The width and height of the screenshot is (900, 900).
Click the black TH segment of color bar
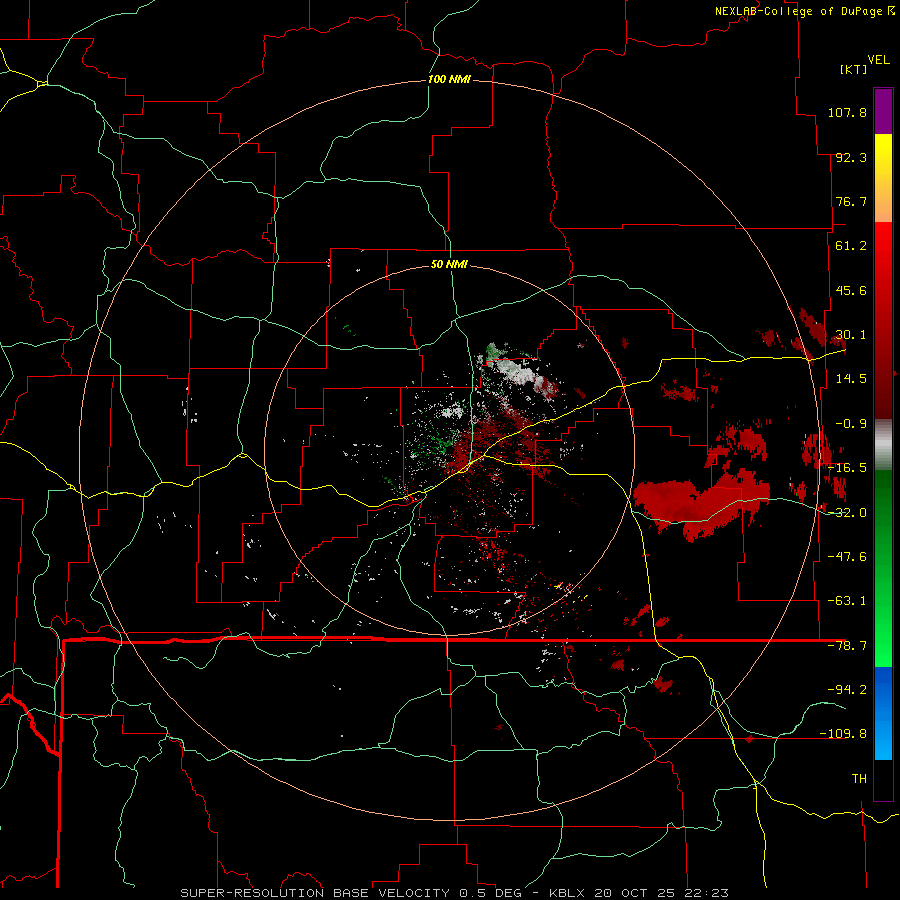883,779
